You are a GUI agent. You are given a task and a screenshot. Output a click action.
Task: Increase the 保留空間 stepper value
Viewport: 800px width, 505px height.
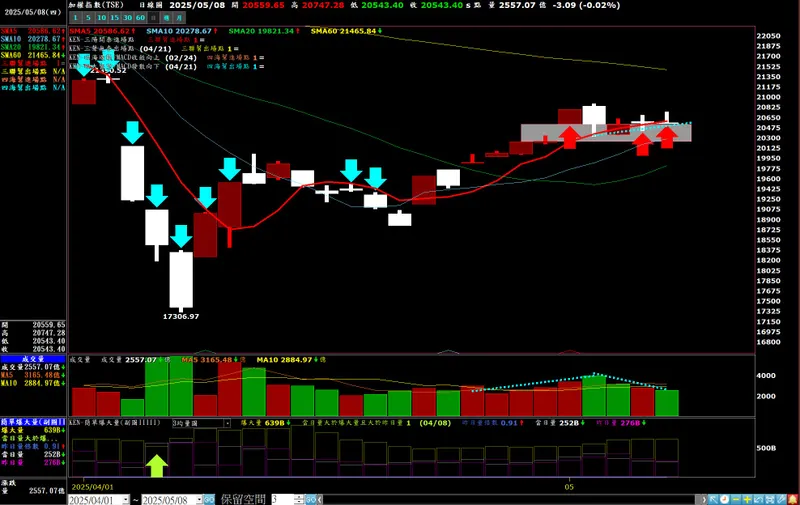coord(299,497)
